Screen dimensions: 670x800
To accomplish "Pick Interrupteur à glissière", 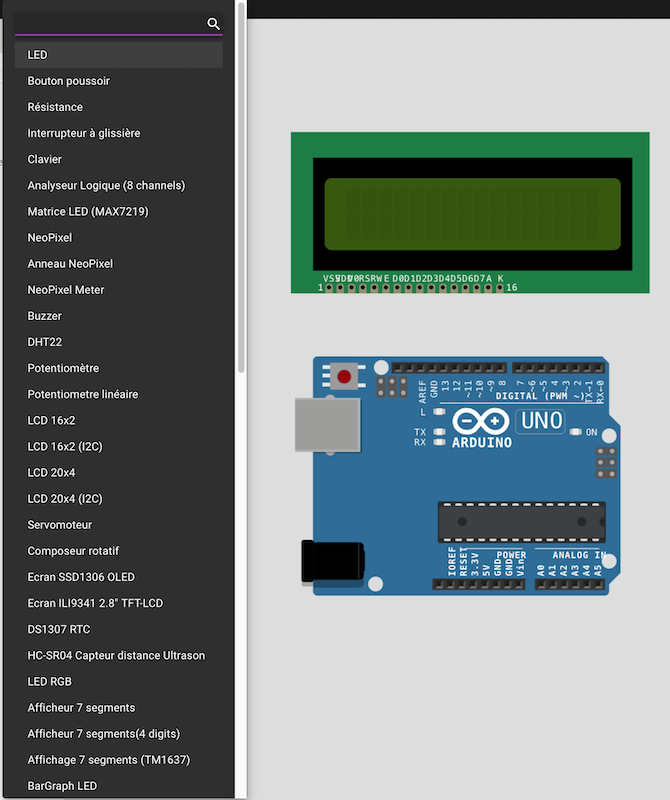I will 118,133.
